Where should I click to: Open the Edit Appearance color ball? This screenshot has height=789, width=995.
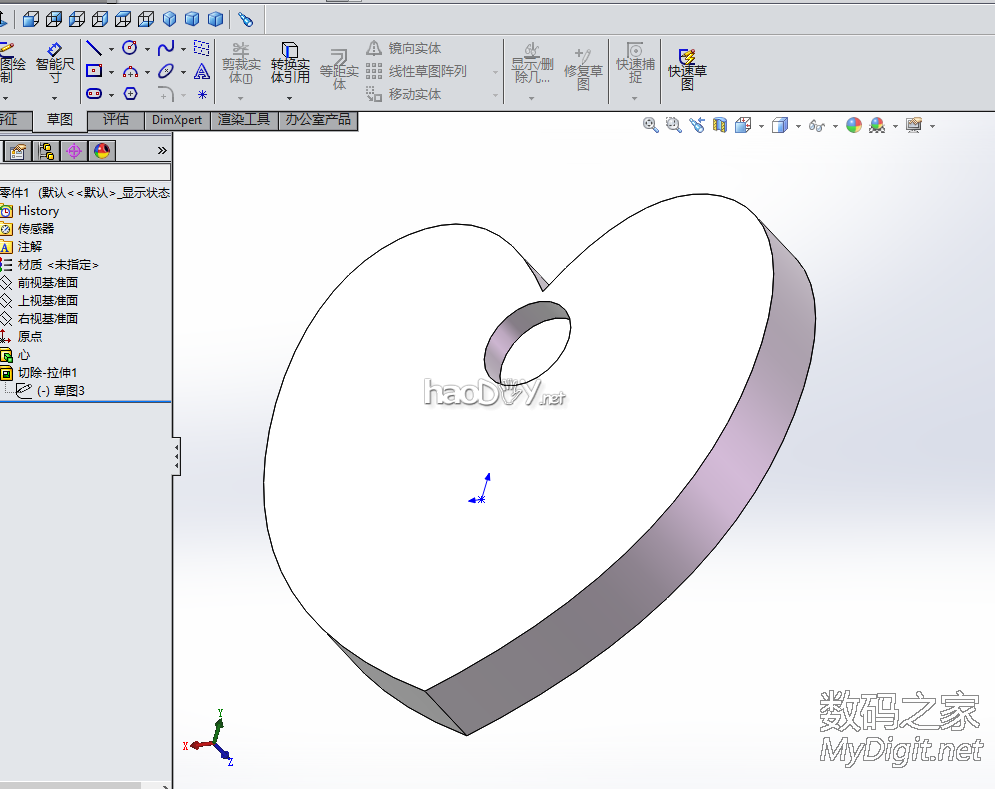pos(853,125)
